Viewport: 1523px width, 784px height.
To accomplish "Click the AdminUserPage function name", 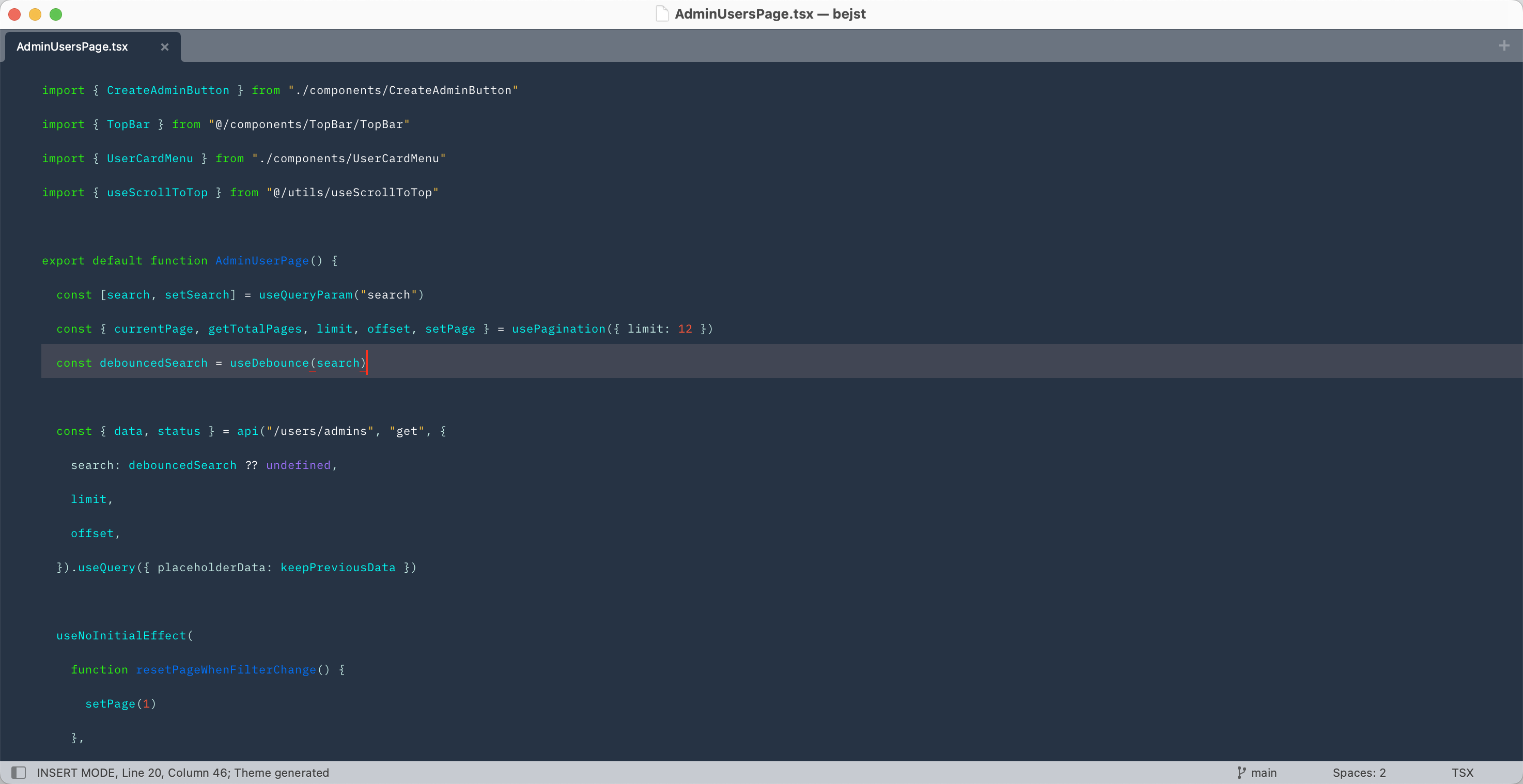I will pos(262,261).
